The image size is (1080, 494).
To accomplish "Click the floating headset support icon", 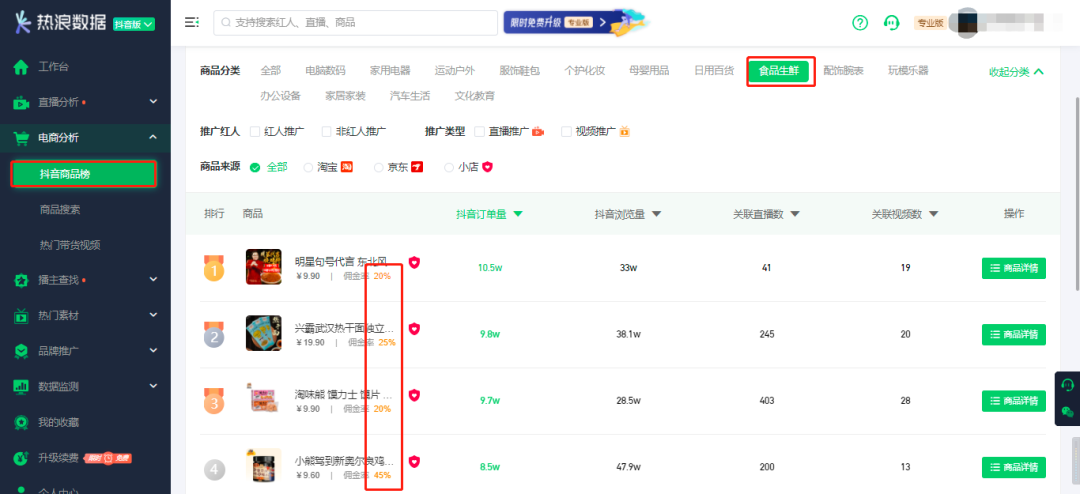I will [x=1068, y=384].
